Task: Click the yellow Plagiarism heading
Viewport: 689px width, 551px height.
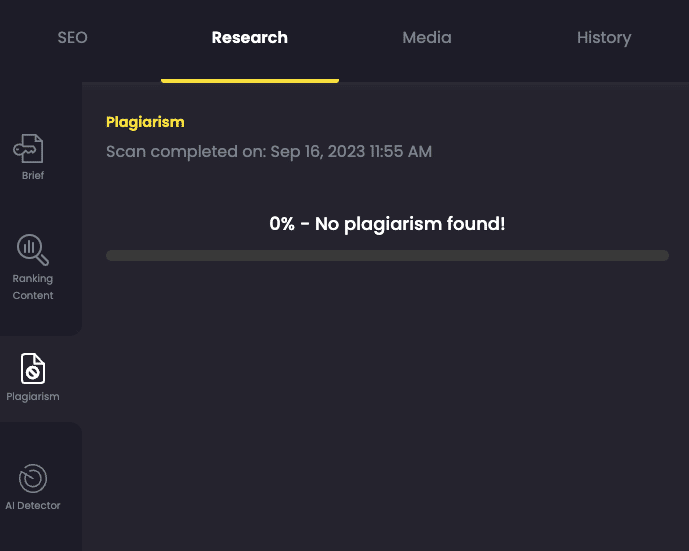Action: point(145,122)
